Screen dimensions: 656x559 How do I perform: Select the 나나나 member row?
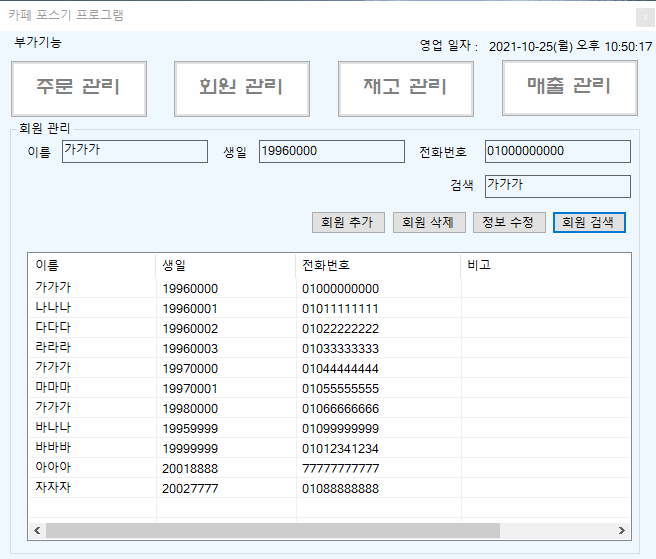[329, 308]
